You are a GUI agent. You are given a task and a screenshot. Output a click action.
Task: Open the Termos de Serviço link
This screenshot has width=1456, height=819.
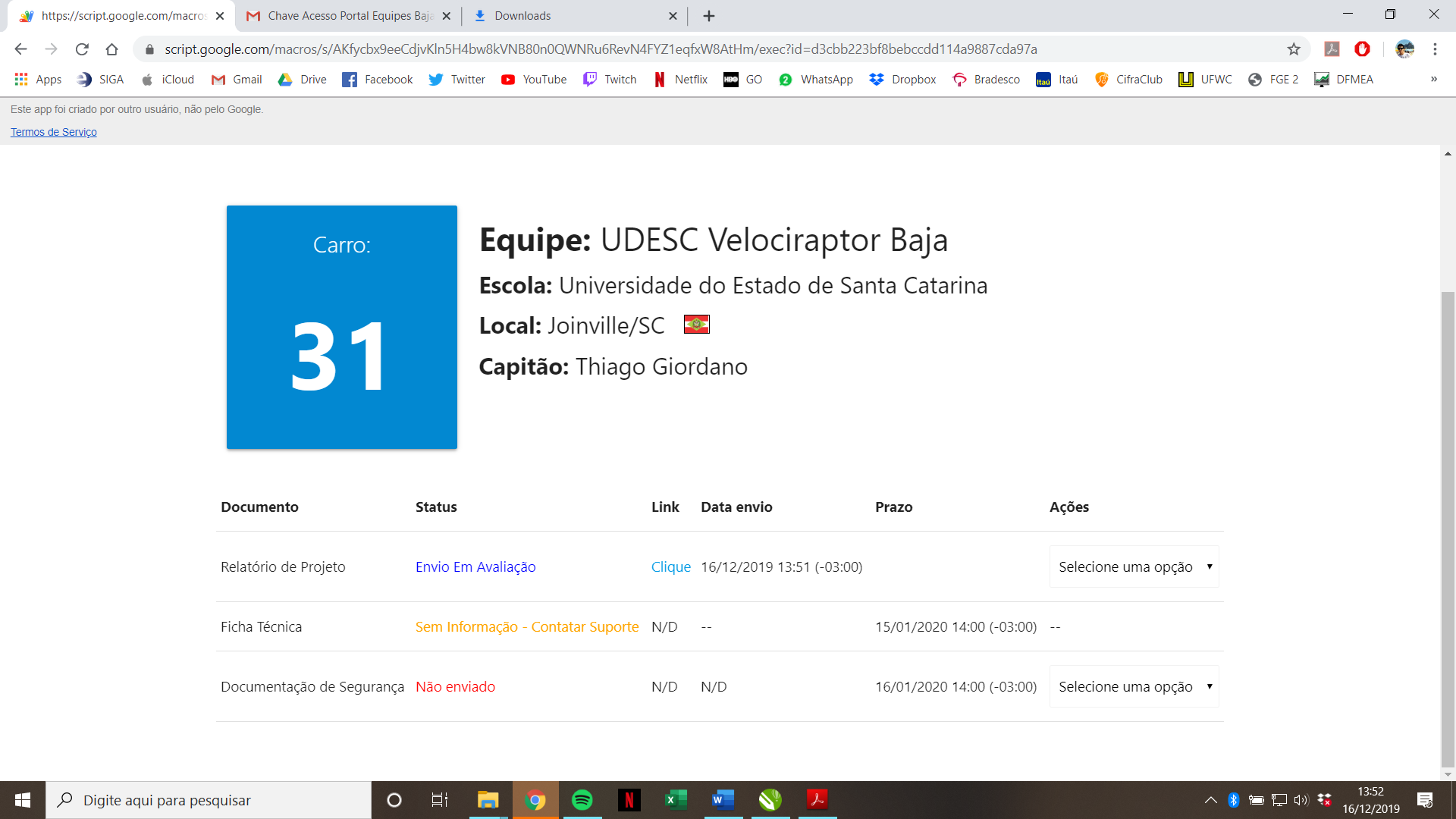point(54,132)
